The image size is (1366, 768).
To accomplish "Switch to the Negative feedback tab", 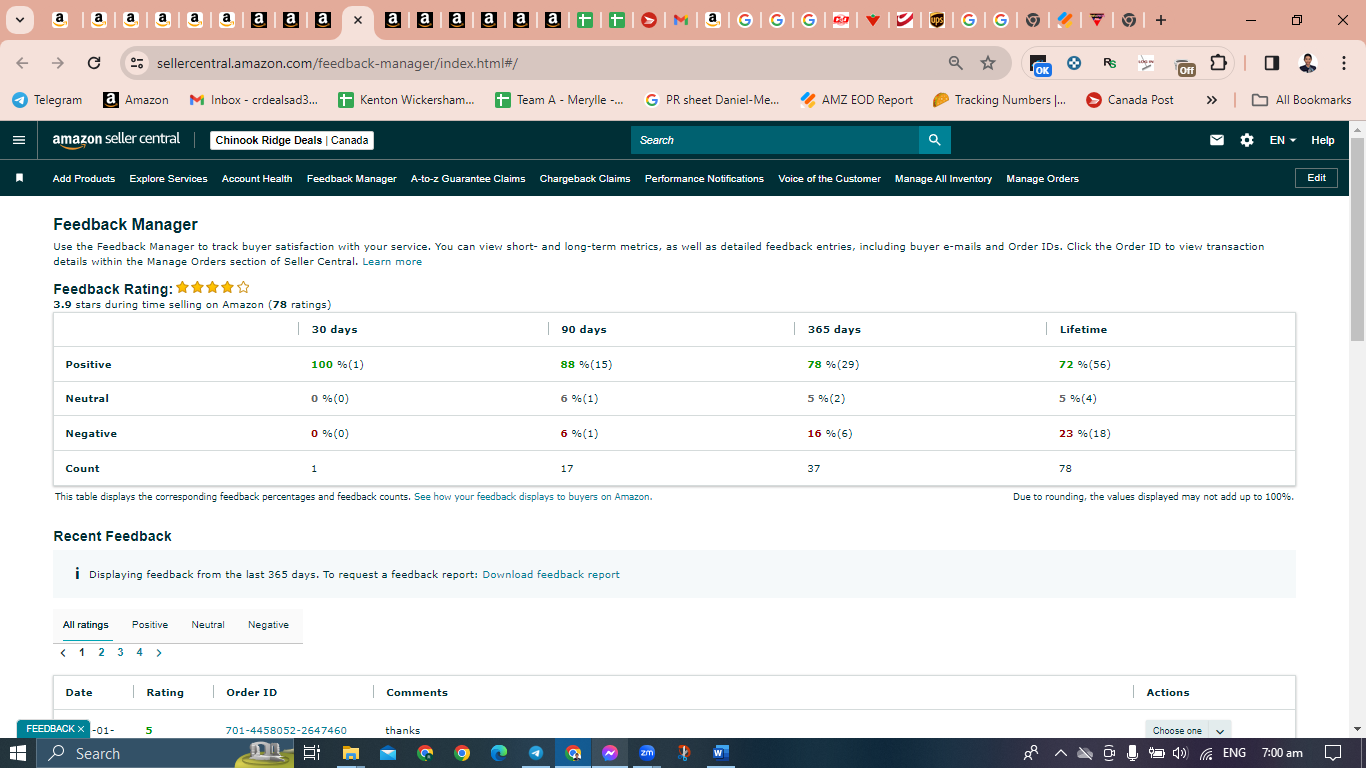I will [x=268, y=625].
